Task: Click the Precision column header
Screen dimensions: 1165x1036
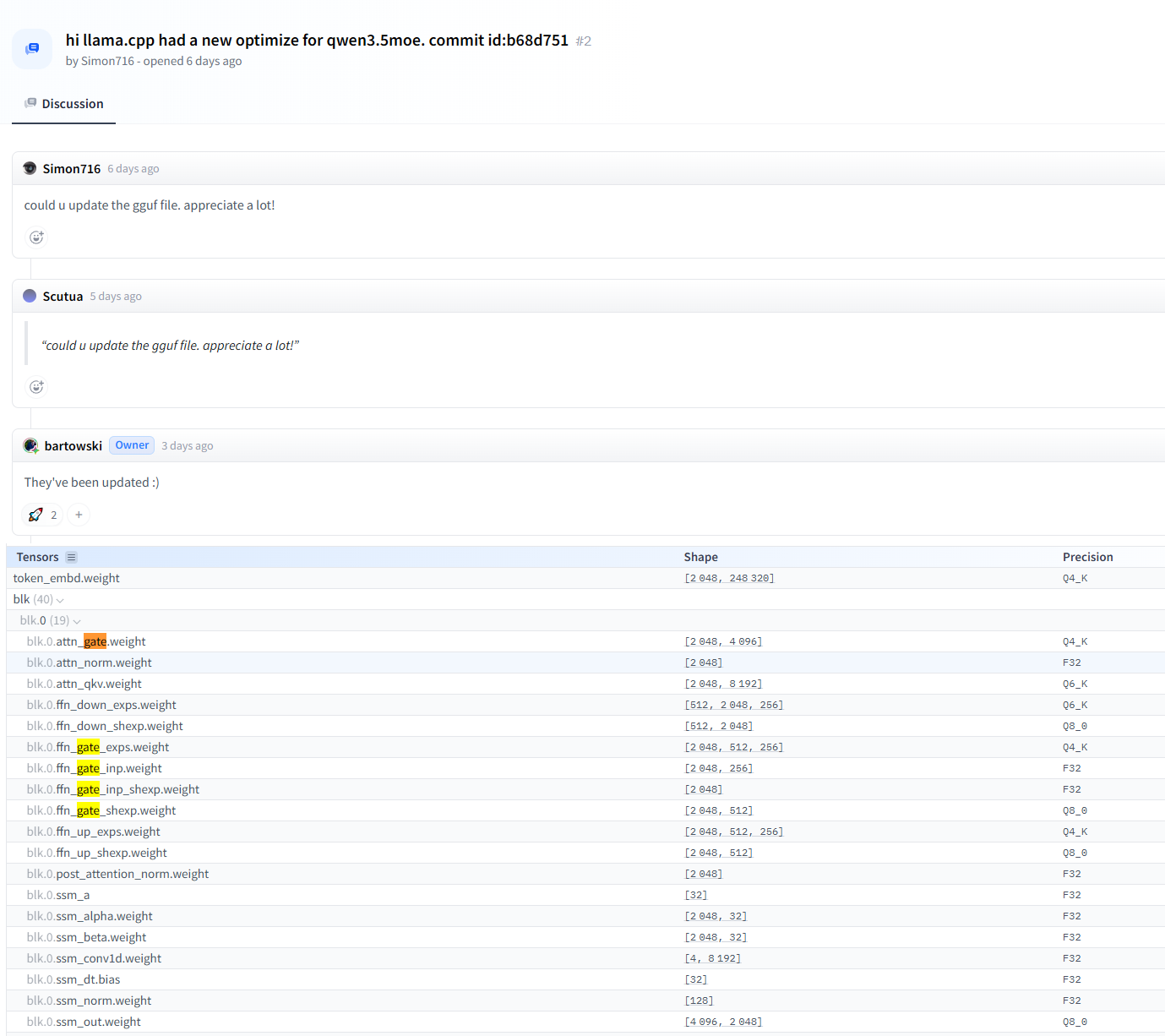Action: [x=1088, y=557]
